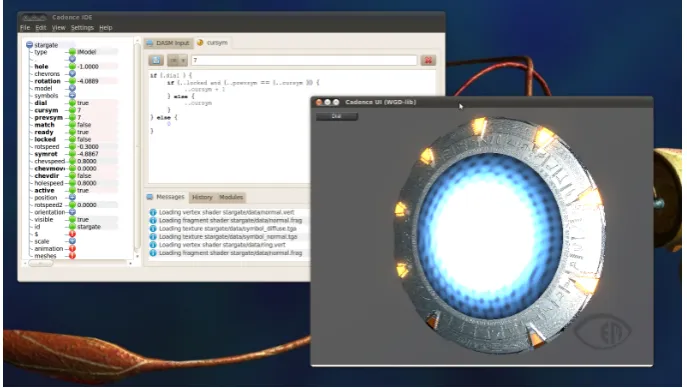Select the green icon beside locked
Viewport: 687px width, 388px height.
72,139
